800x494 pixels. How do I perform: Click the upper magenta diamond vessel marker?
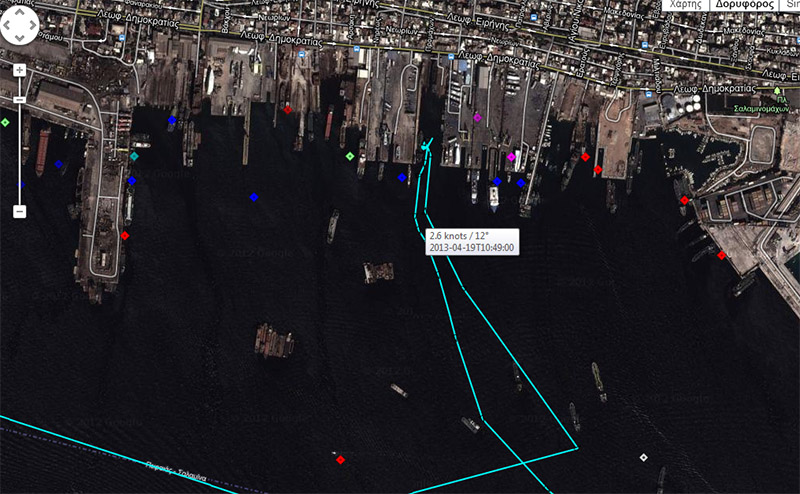(477, 118)
